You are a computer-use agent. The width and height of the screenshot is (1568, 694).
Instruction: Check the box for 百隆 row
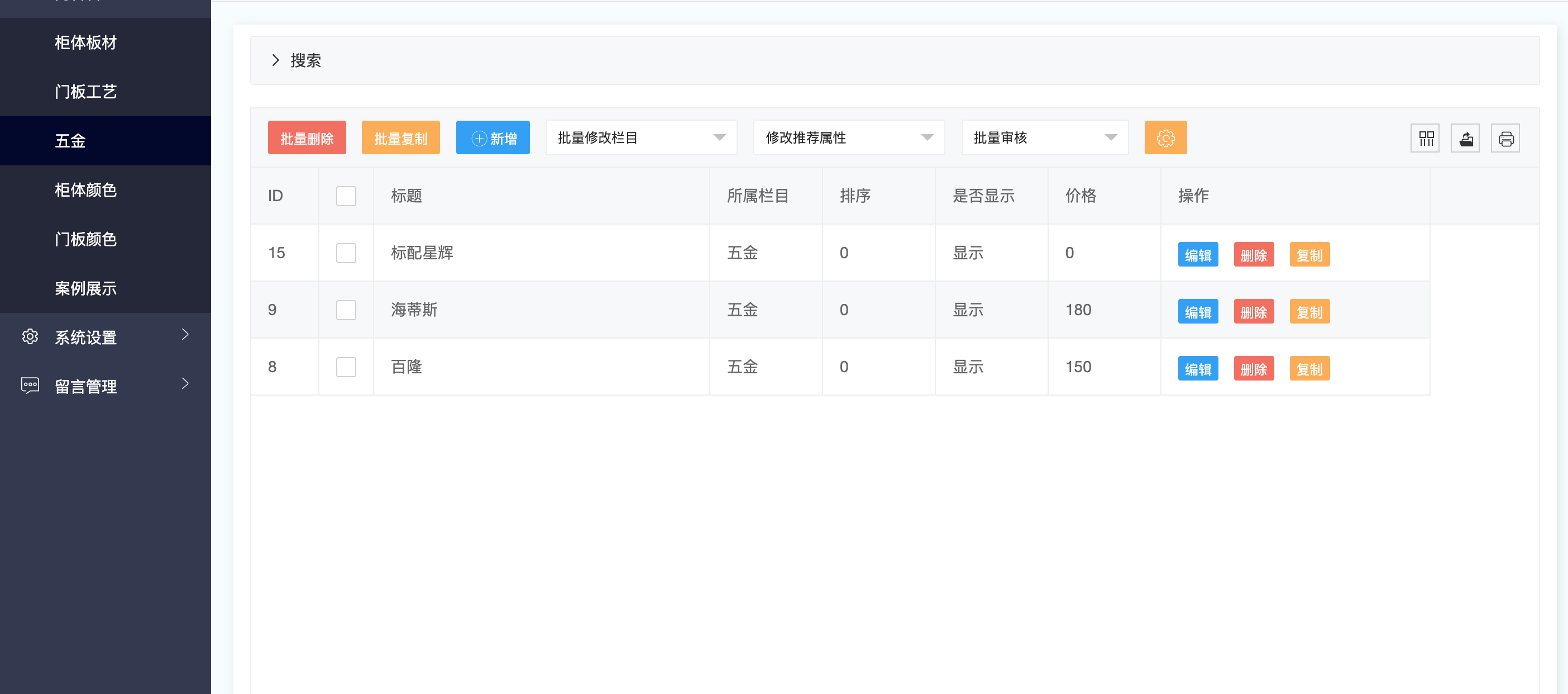point(346,366)
